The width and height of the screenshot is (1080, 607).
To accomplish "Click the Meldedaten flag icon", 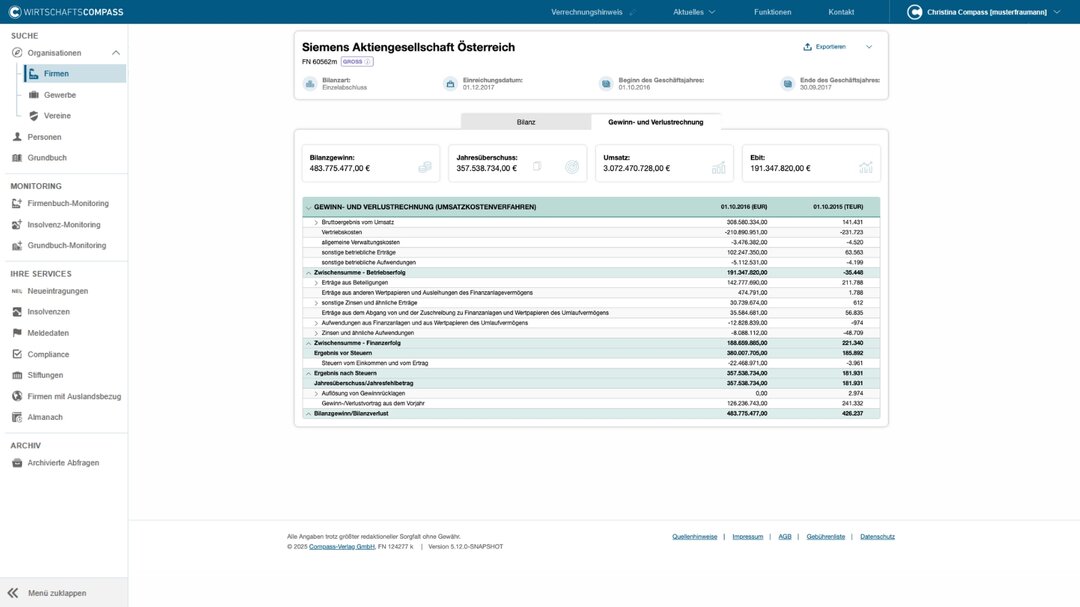I will (x=17, y=333).
